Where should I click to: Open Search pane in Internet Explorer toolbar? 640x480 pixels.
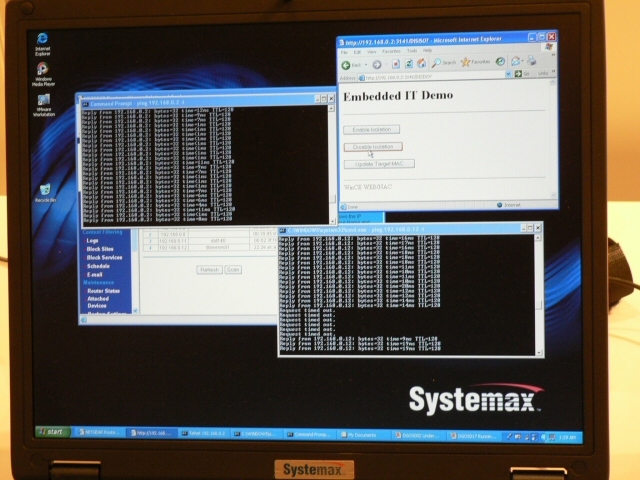tap(444, 62)
